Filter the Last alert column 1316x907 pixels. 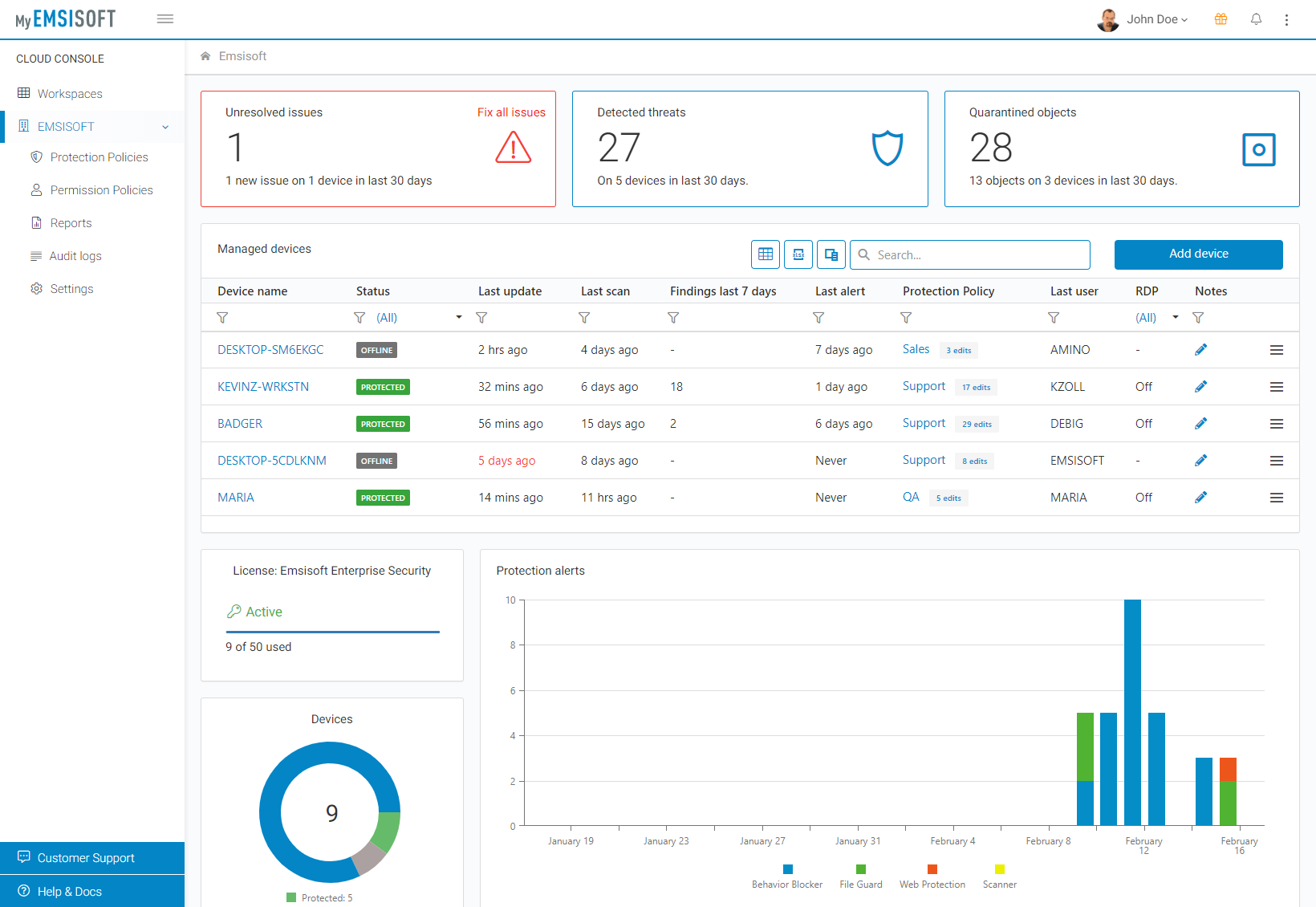pos(818,318)
